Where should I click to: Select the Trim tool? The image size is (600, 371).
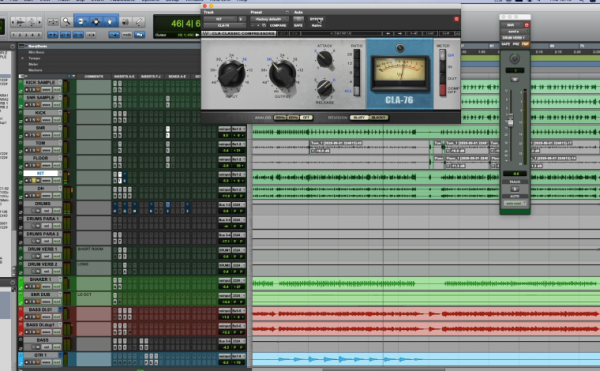pyautogui.click(x=81, y=22)
